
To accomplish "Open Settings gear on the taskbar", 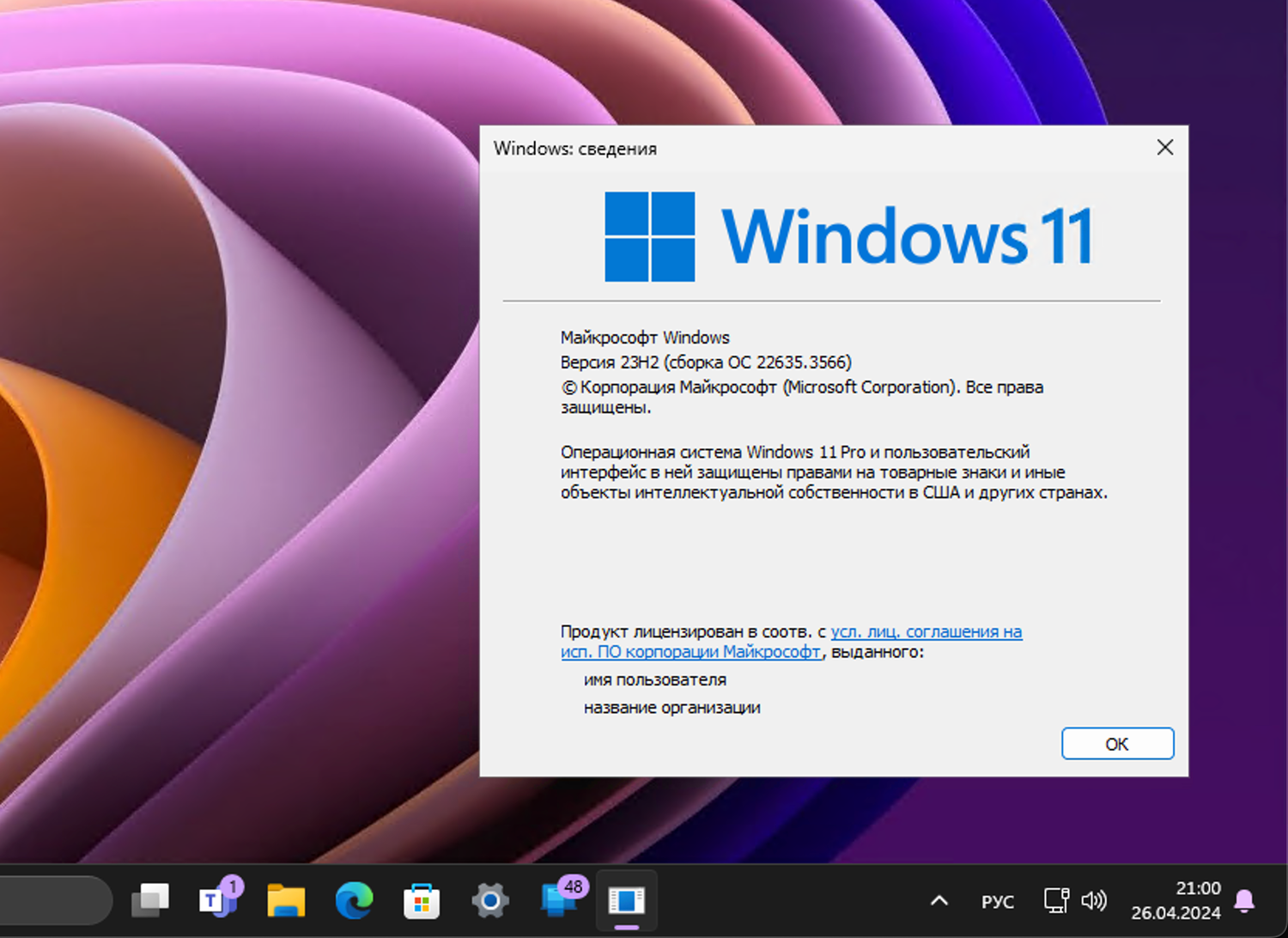I will [490, 900].
